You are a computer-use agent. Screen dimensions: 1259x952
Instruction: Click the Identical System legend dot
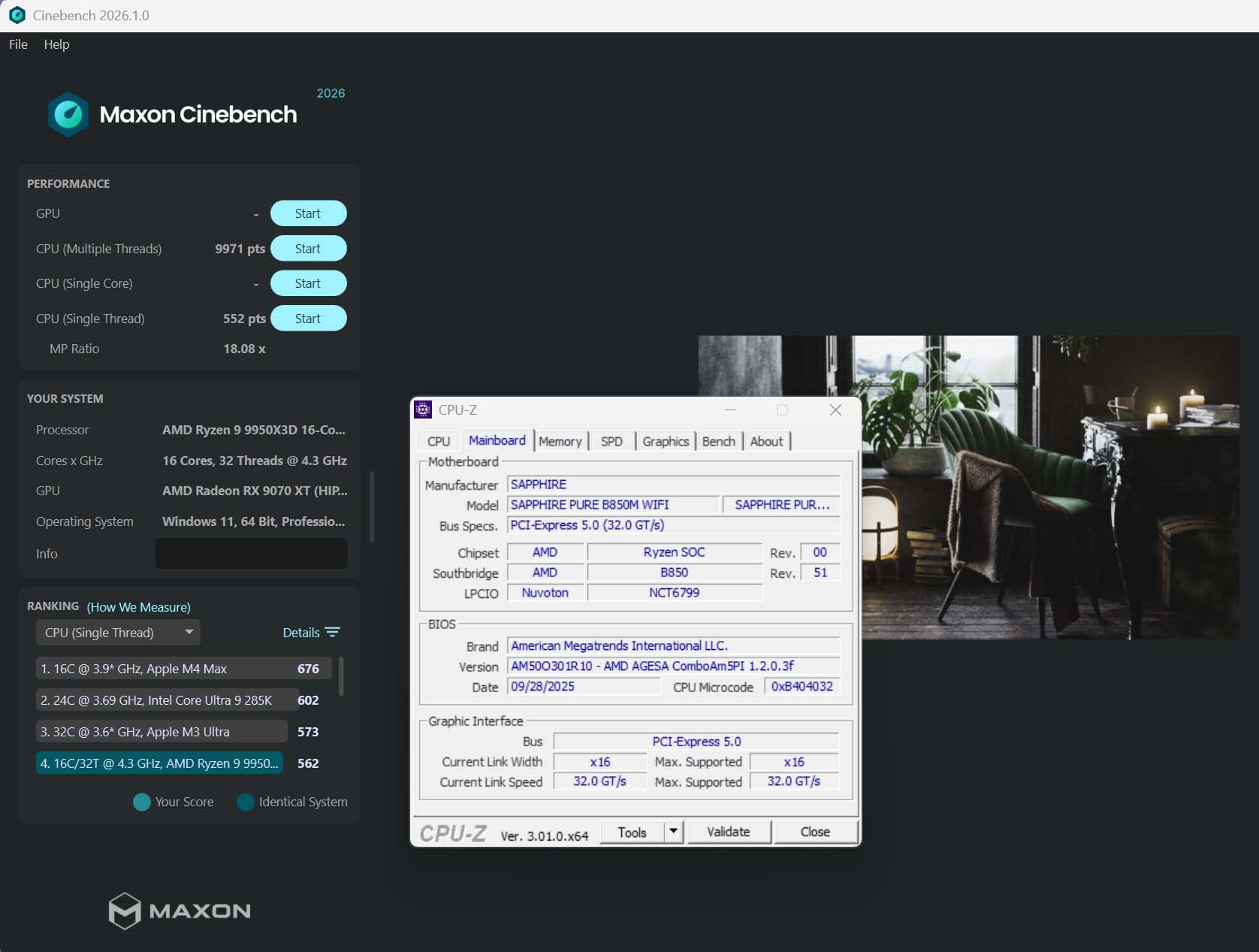tap(246, 802)
